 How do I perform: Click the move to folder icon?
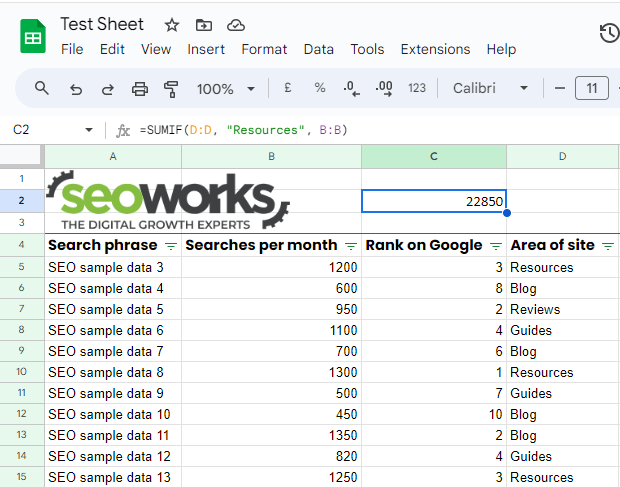(x=204, y=25)
